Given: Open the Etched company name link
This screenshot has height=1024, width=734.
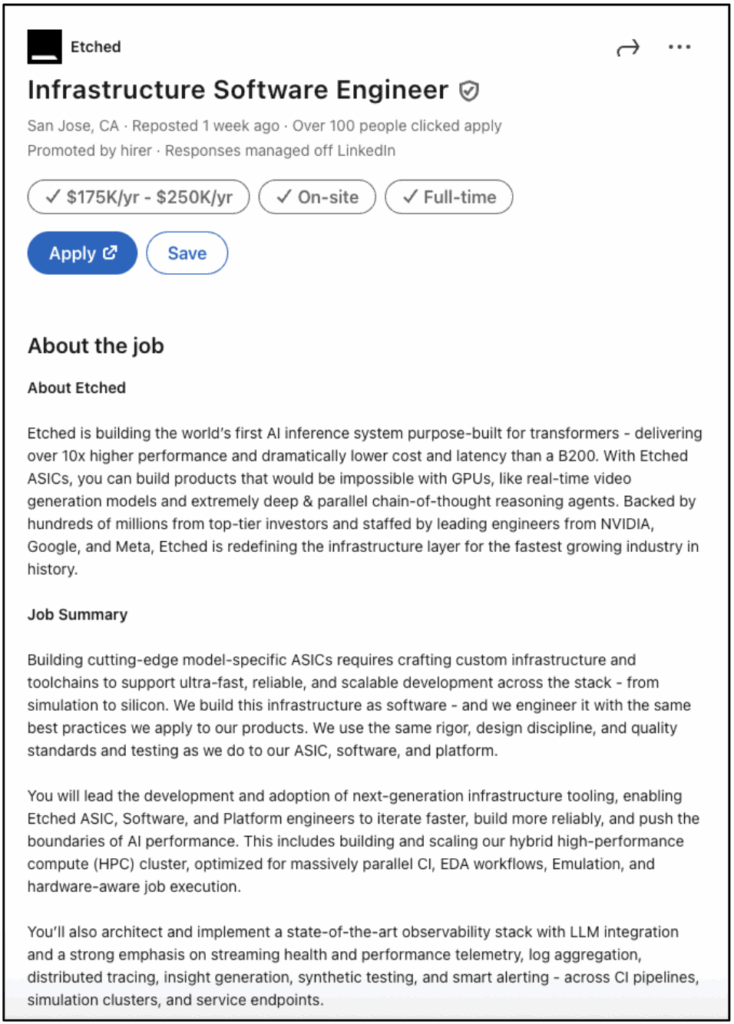Looking at the screenshot, I should (96, 47).
